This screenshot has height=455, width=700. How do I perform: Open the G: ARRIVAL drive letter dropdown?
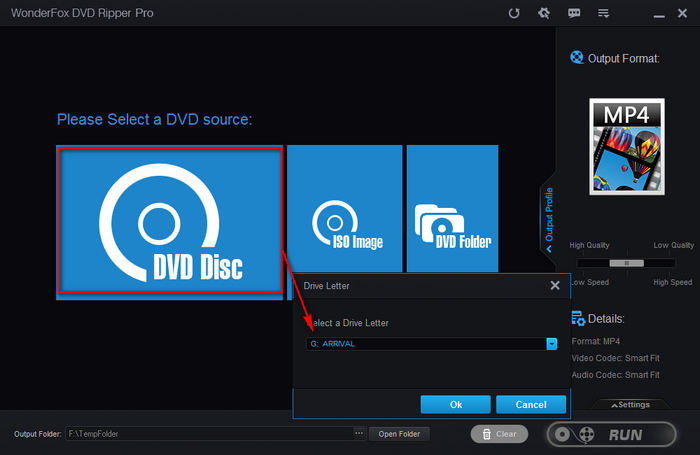432,344
